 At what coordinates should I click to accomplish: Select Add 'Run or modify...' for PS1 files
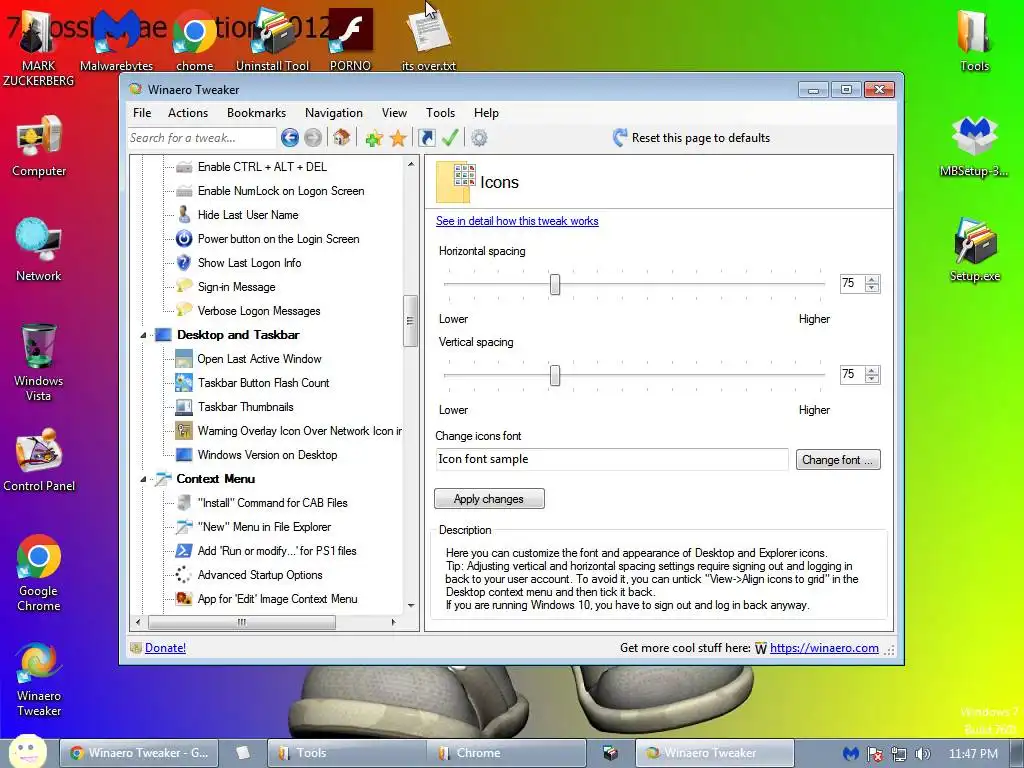[x=277, y=551]
